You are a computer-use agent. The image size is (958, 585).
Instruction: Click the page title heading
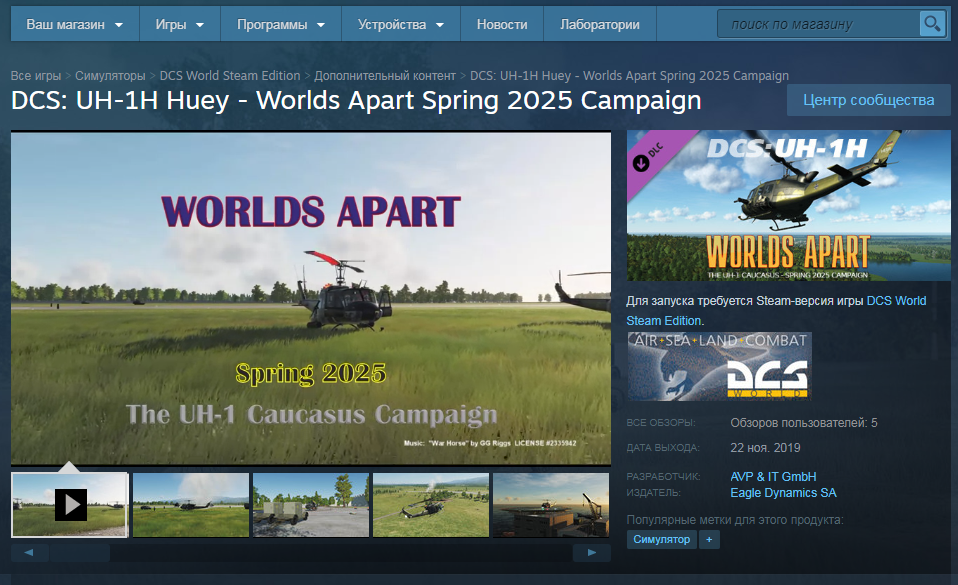click(x=356, y=100)
